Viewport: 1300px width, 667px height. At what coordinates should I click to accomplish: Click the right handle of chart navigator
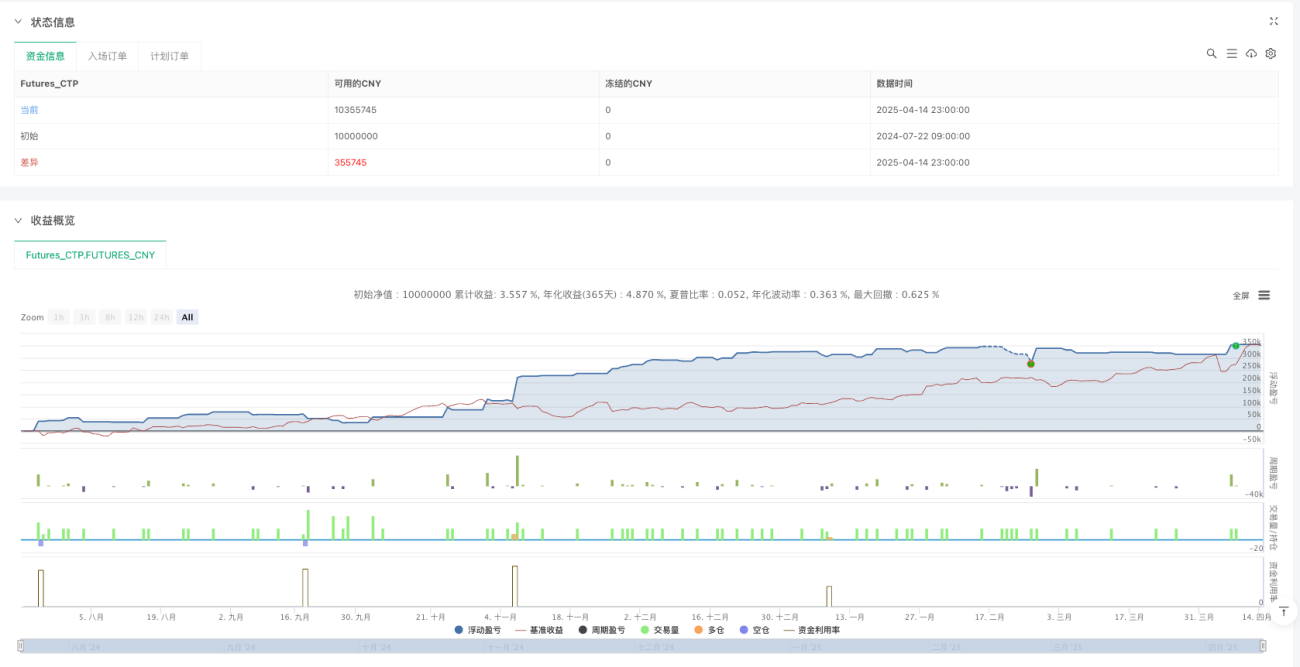coord(1263,647)
